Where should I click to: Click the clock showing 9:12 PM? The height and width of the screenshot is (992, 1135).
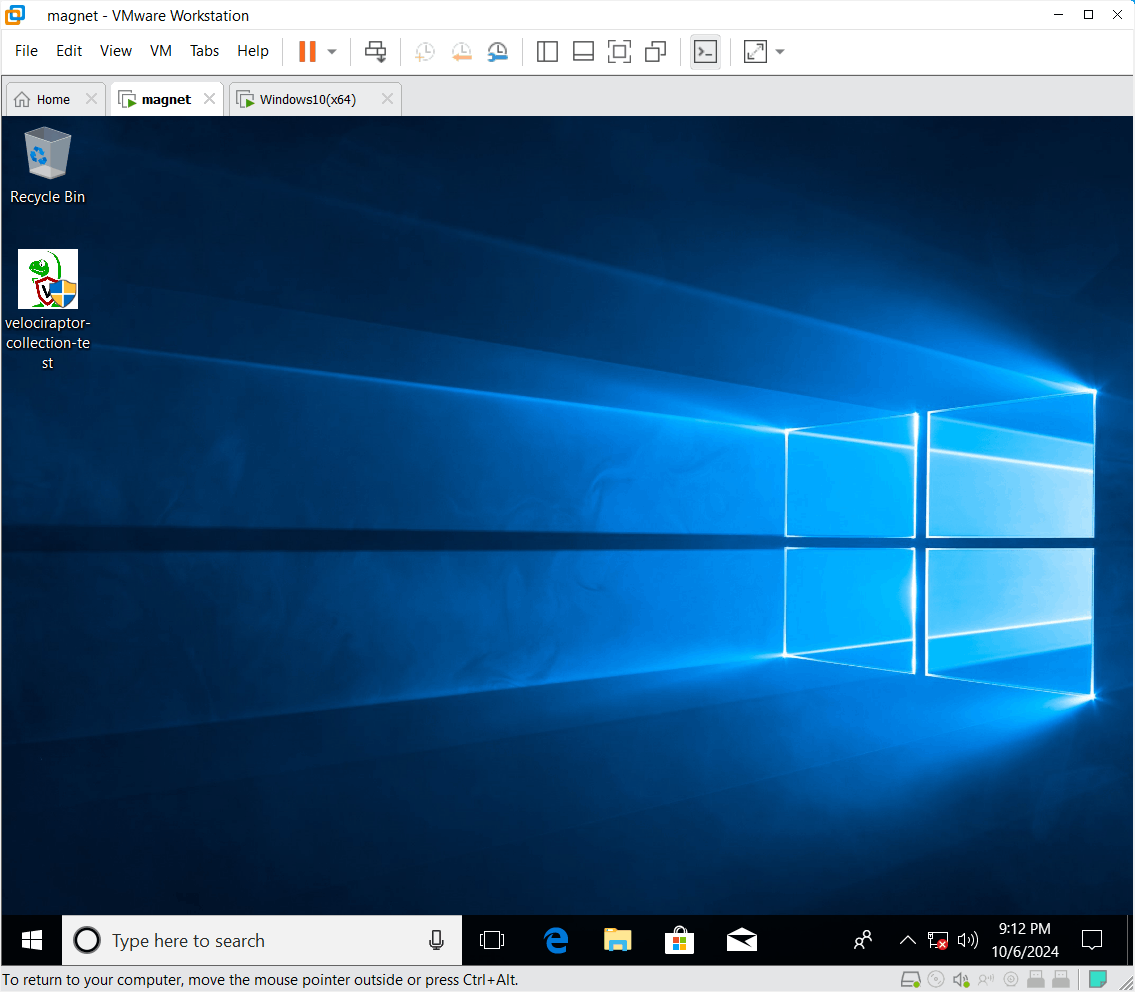pos(1024,941)
